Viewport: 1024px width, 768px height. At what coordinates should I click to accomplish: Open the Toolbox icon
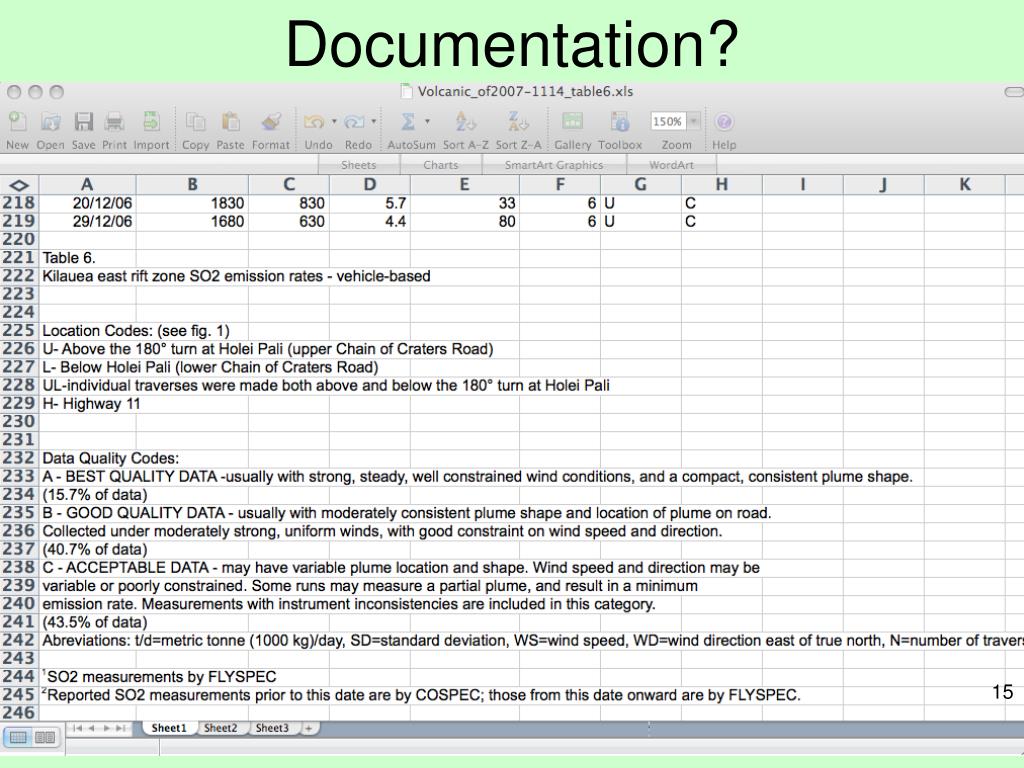coord(619,121)
